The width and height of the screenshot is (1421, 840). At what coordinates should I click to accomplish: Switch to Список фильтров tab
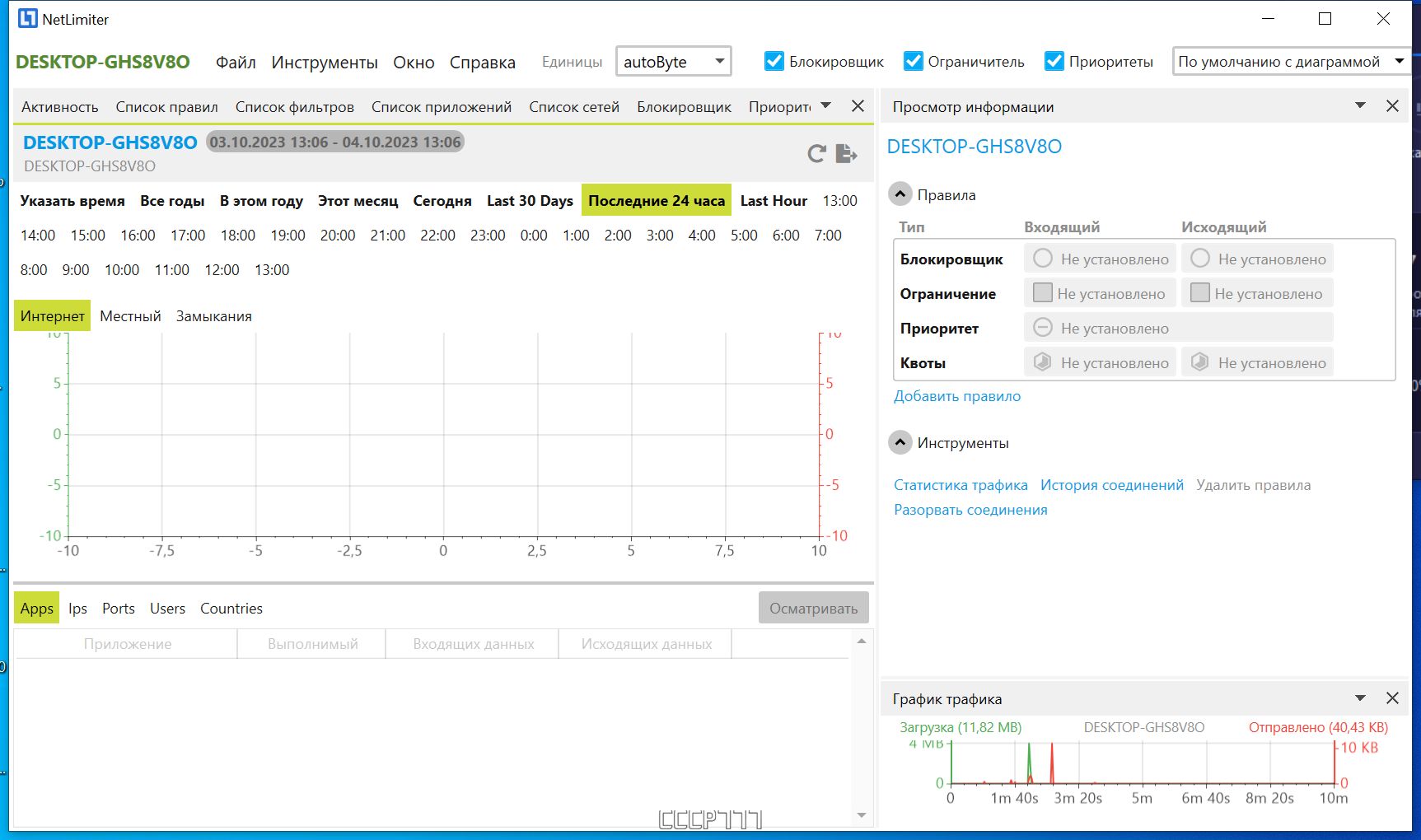[294, 107]
